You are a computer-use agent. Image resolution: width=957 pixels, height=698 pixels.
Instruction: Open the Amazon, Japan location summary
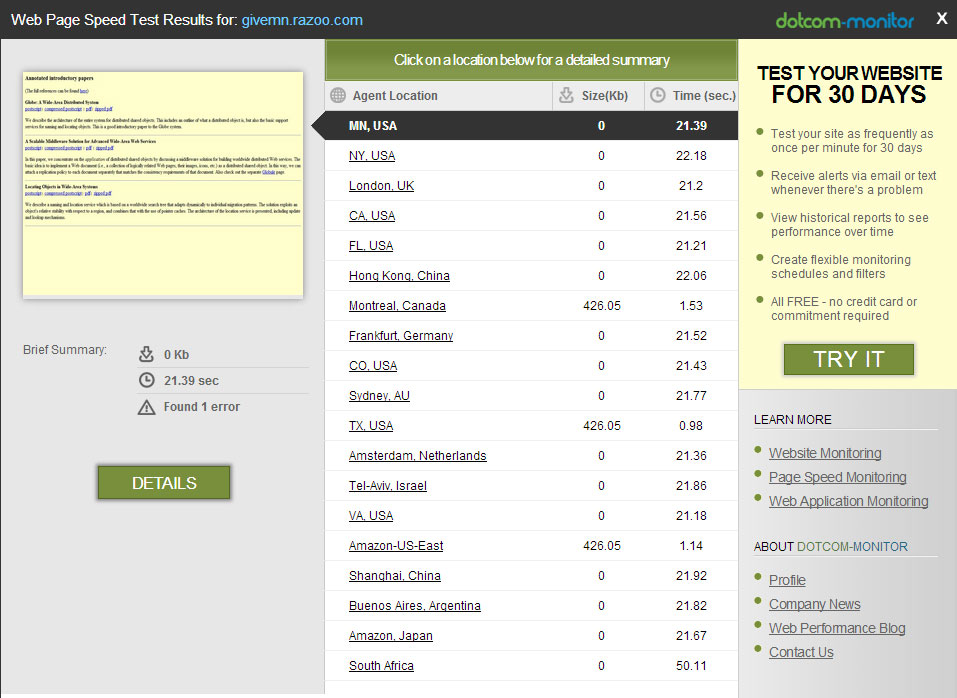391,635
